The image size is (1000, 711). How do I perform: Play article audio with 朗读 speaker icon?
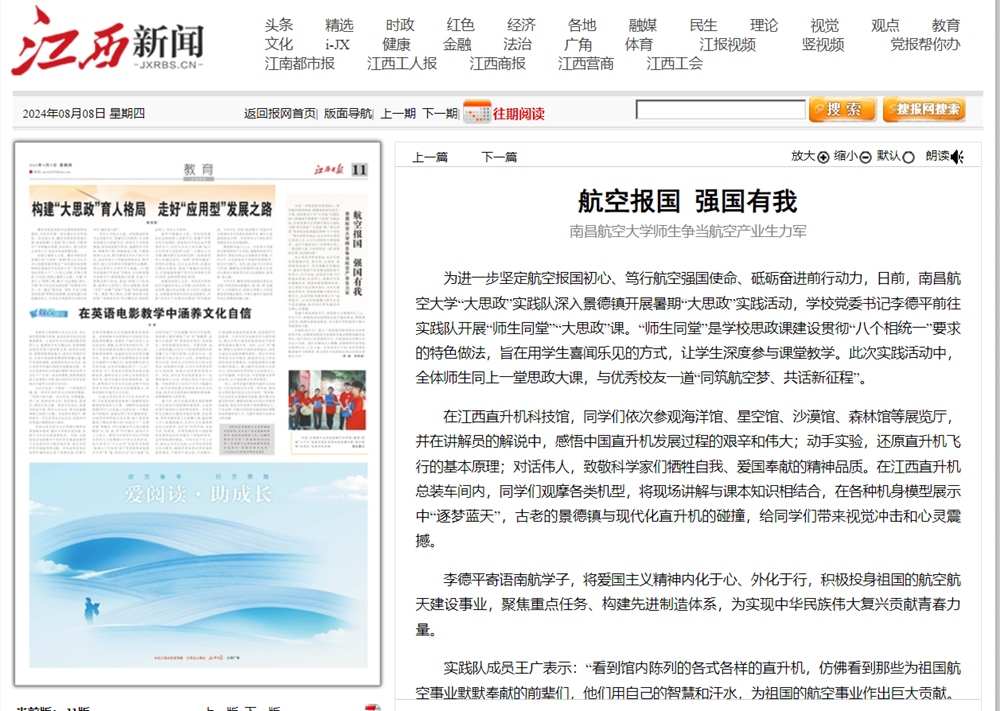point(957,157)
